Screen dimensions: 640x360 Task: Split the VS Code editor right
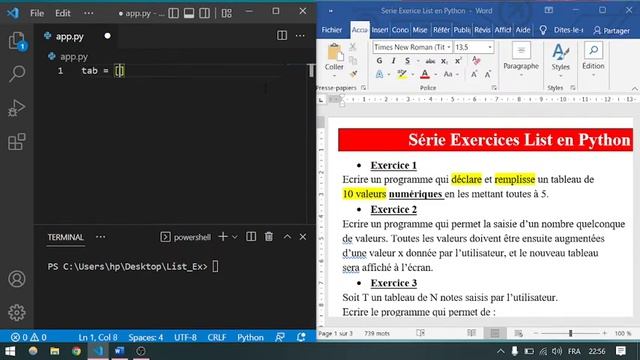(282, 36)
